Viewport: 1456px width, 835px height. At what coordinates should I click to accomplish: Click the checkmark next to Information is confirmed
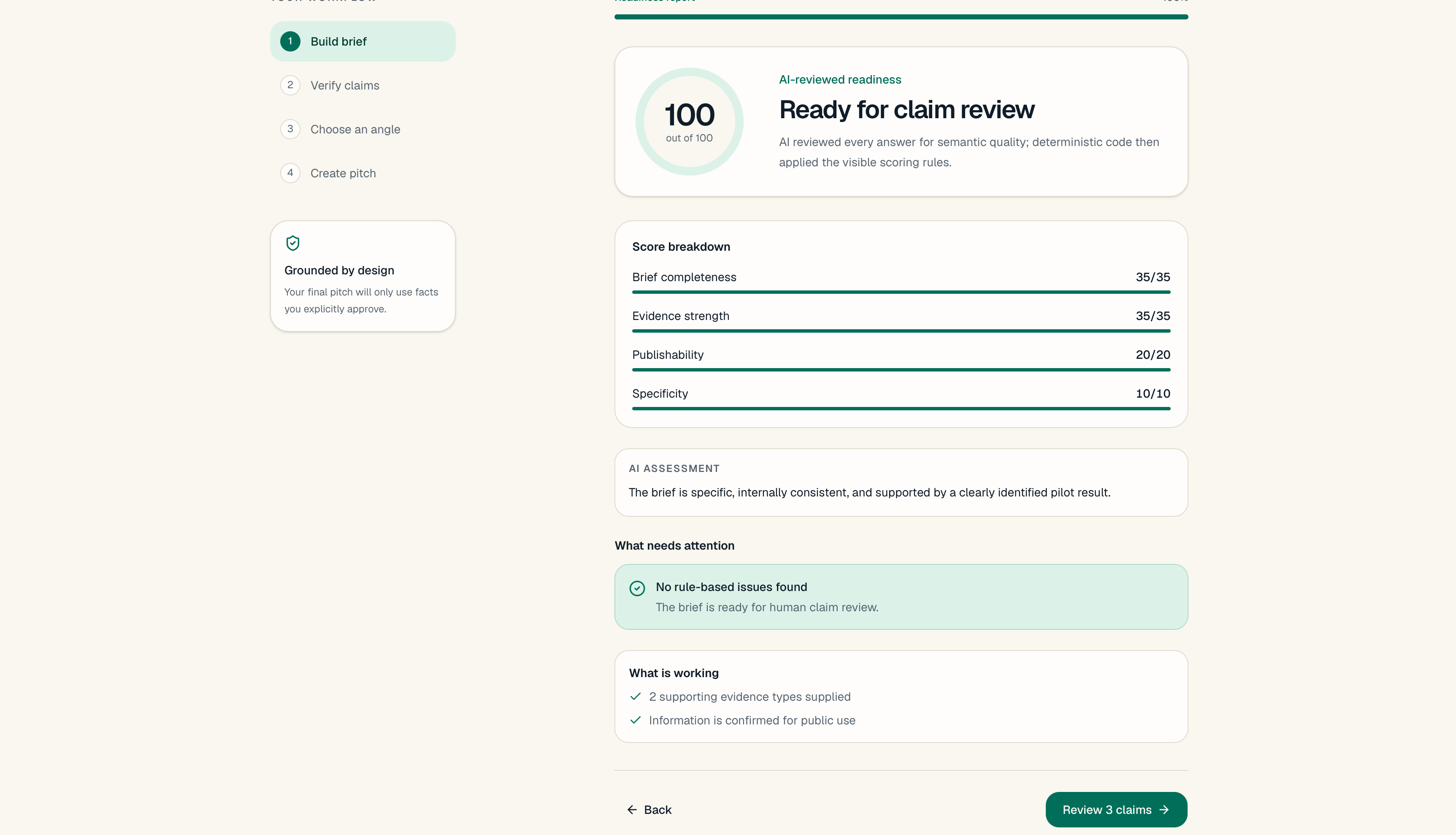pos(635,720)
